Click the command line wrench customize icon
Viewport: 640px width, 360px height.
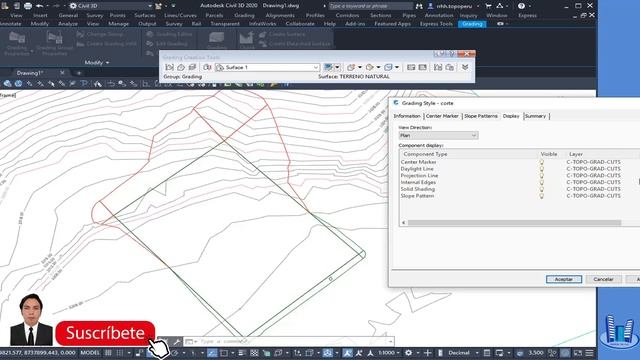[177, 342]
